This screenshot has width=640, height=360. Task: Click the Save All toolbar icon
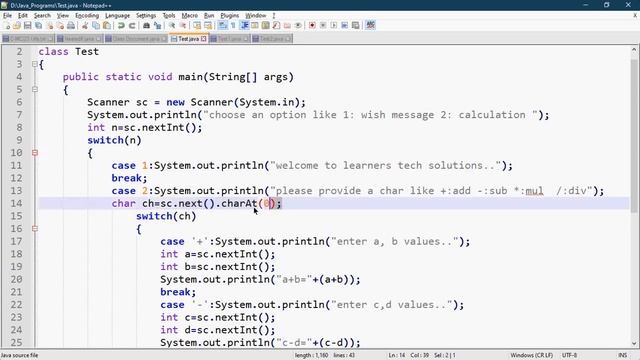(38, 25)
